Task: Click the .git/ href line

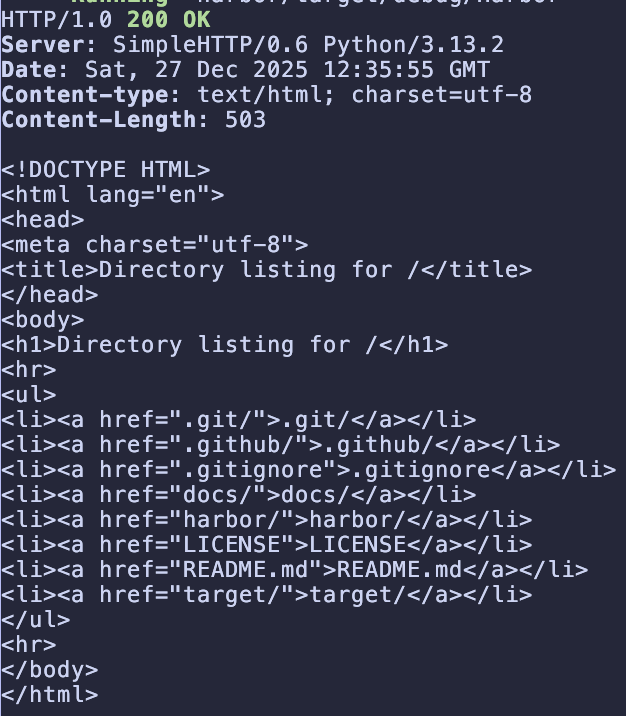Action: (x=239, y=420)
